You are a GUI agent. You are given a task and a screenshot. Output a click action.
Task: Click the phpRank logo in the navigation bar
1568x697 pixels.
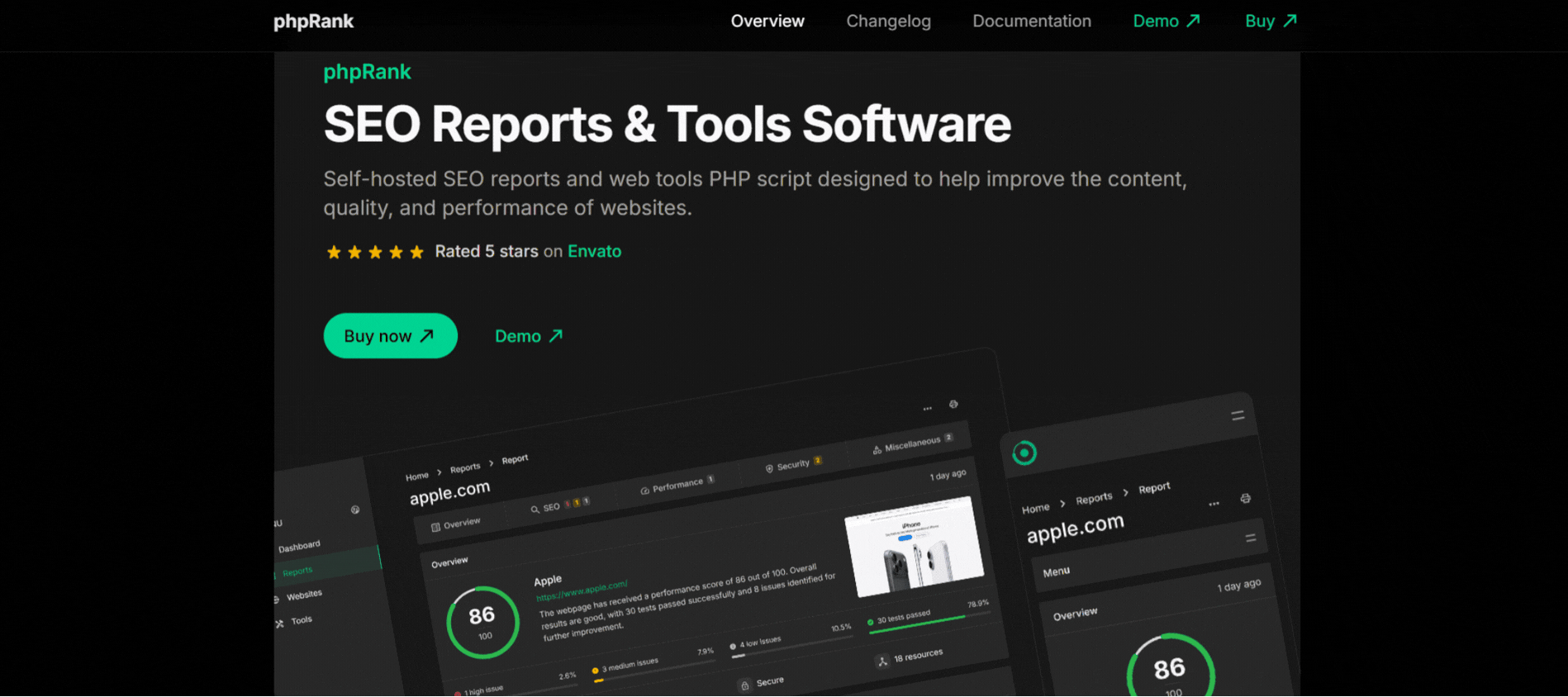[x=313, y=21]
